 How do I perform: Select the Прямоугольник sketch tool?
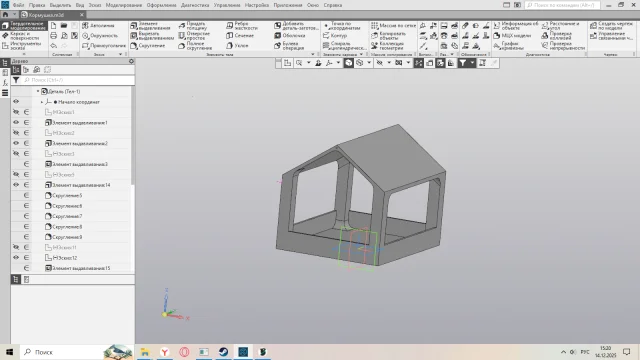pos(104,46)
